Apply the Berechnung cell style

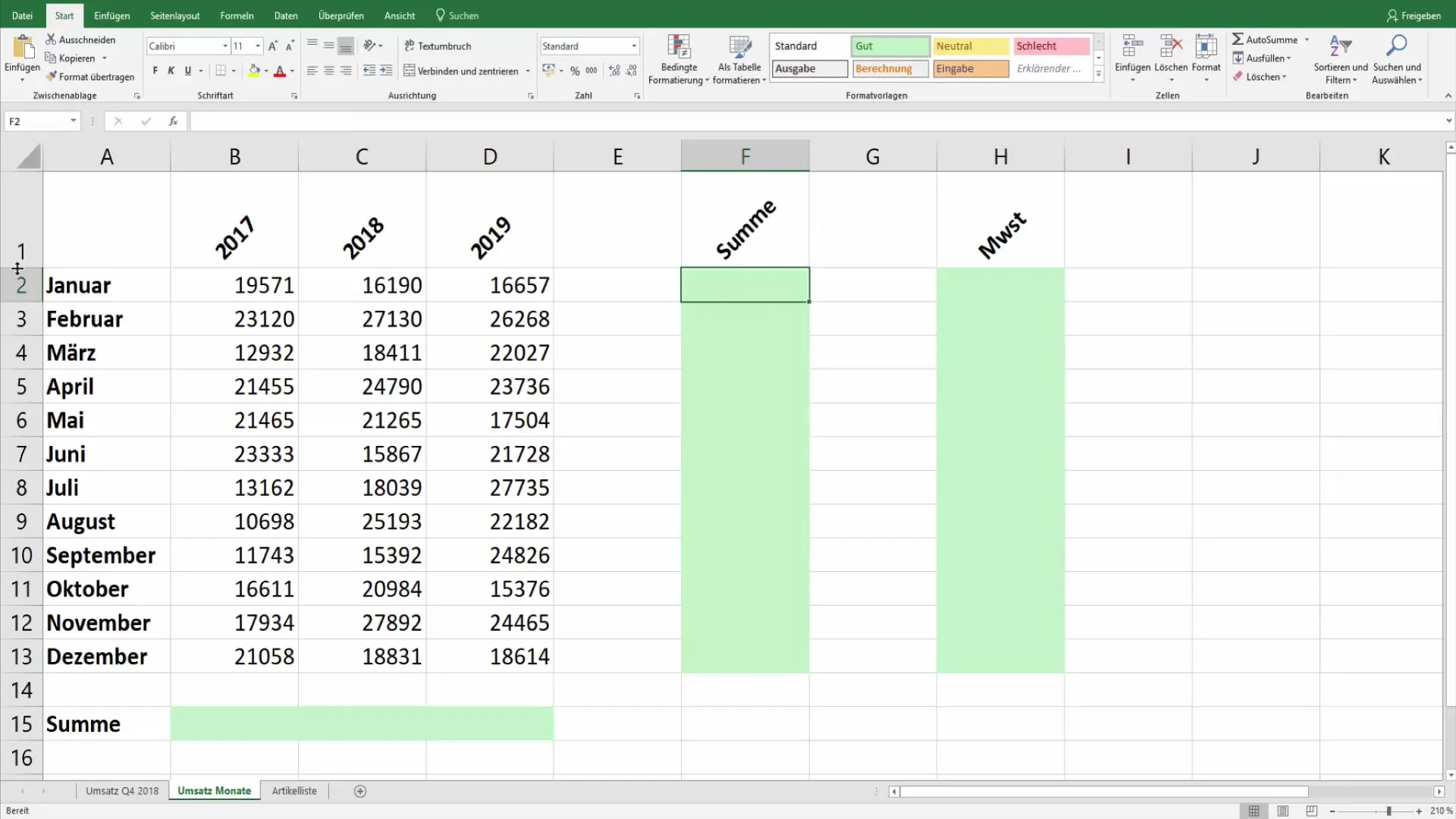890,69
